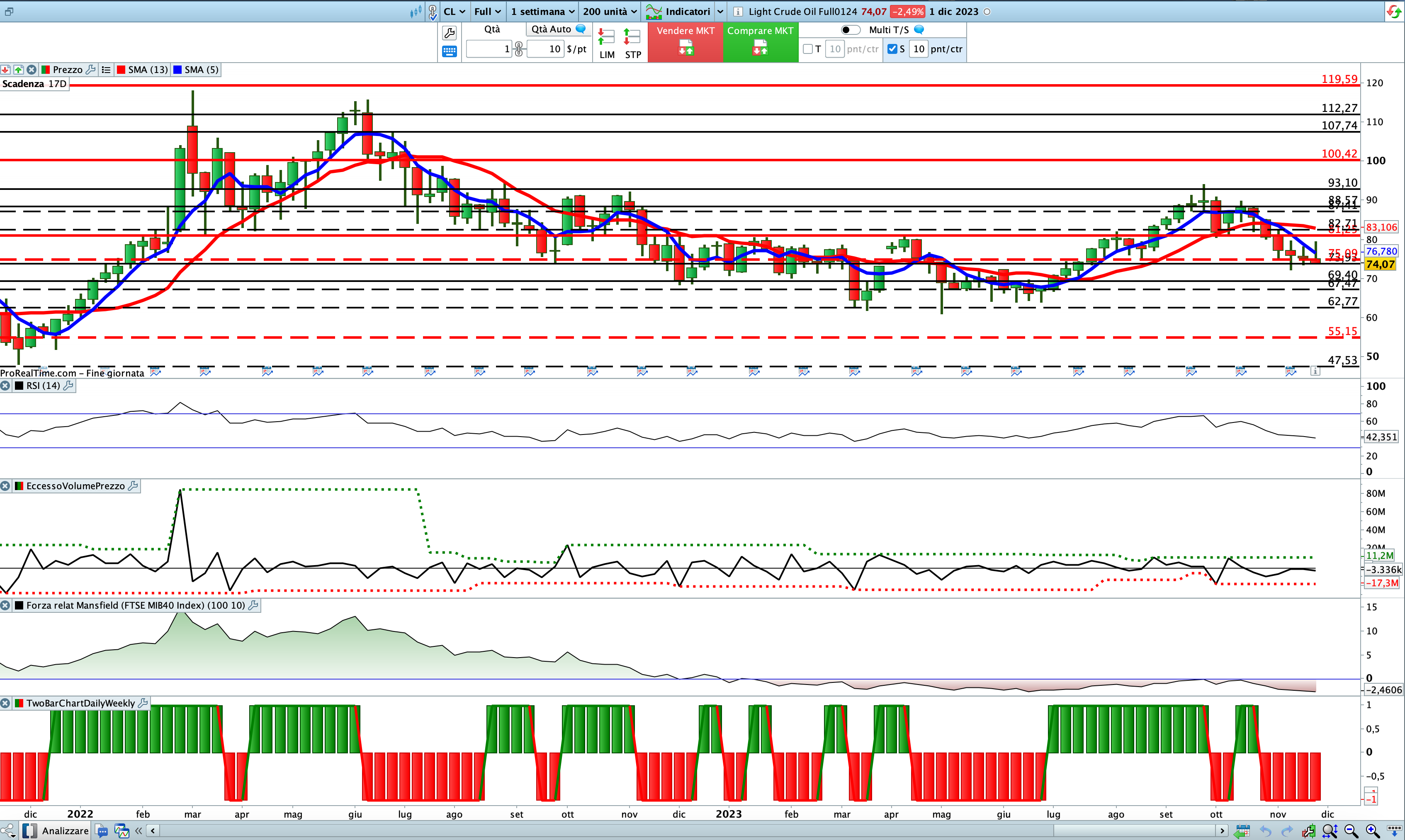
Task: Close the EccessoVolumePrezzo panel
Action: (5, 486)
